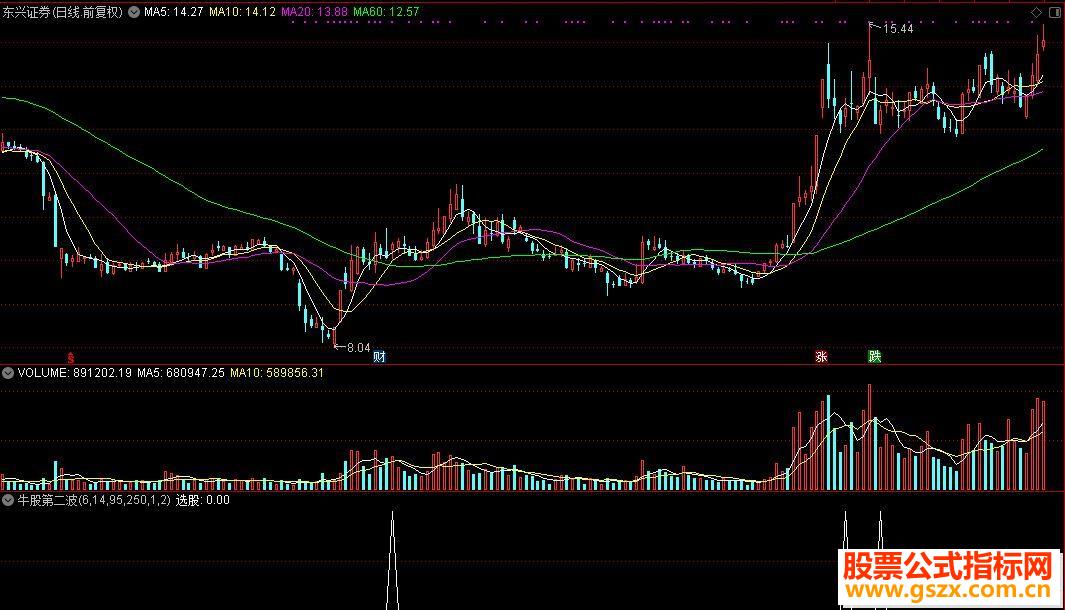This screenshot has width=1065, height=610.
Task: Open dropdown arrow beside 东兴证券 title
Action: click(134, 12)
